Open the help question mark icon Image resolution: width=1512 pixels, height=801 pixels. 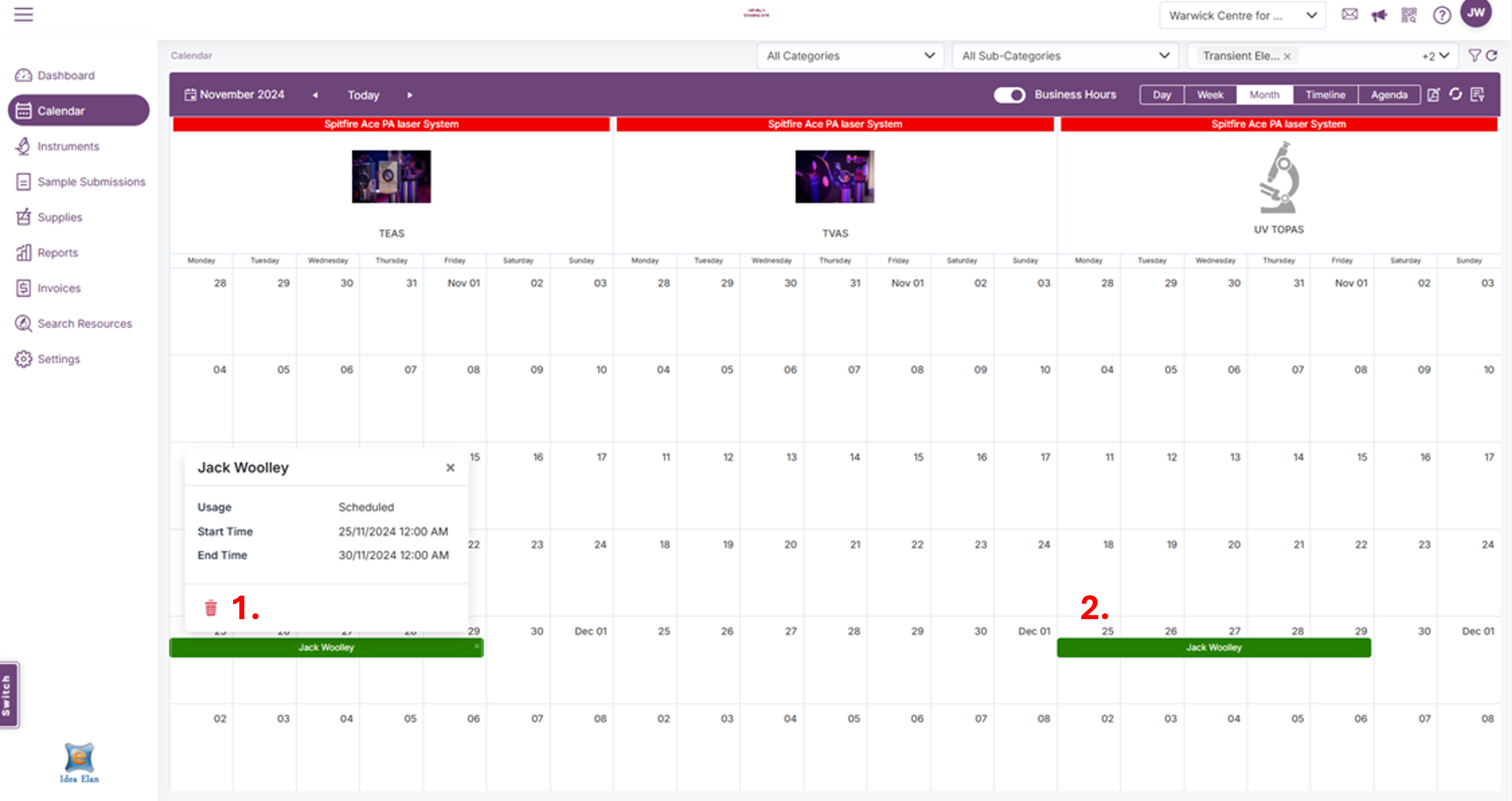click(x=1441, y=15)
